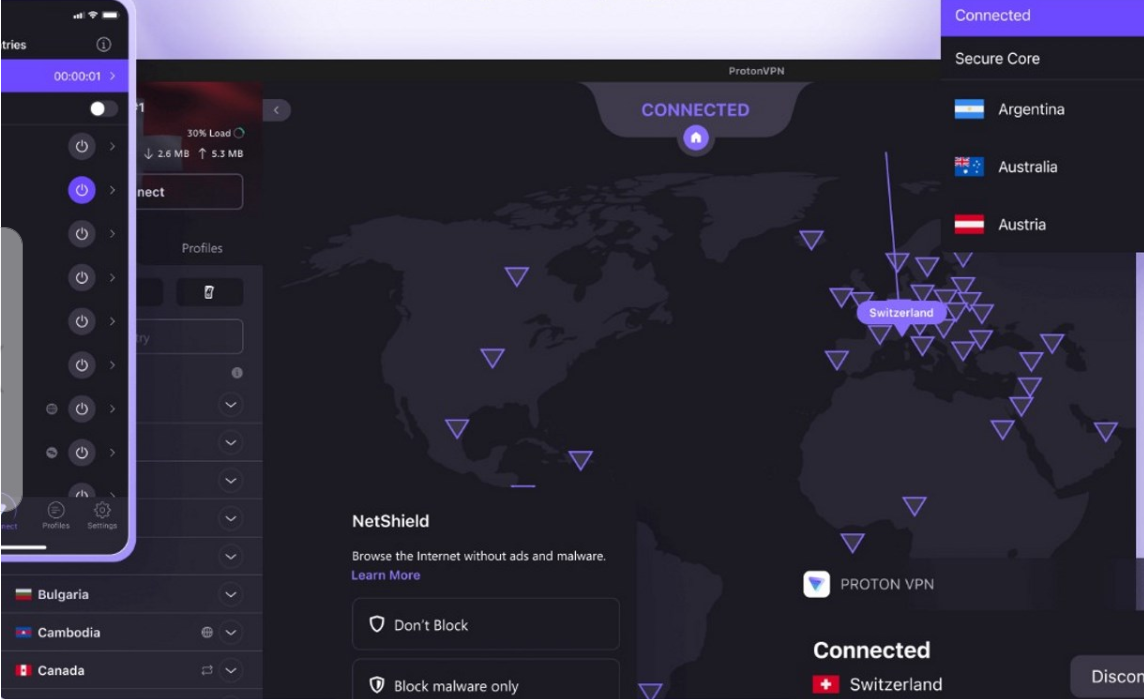Screen dimensions: 1144x699
Task: Click the kill switch icon button
Action: 209,292
